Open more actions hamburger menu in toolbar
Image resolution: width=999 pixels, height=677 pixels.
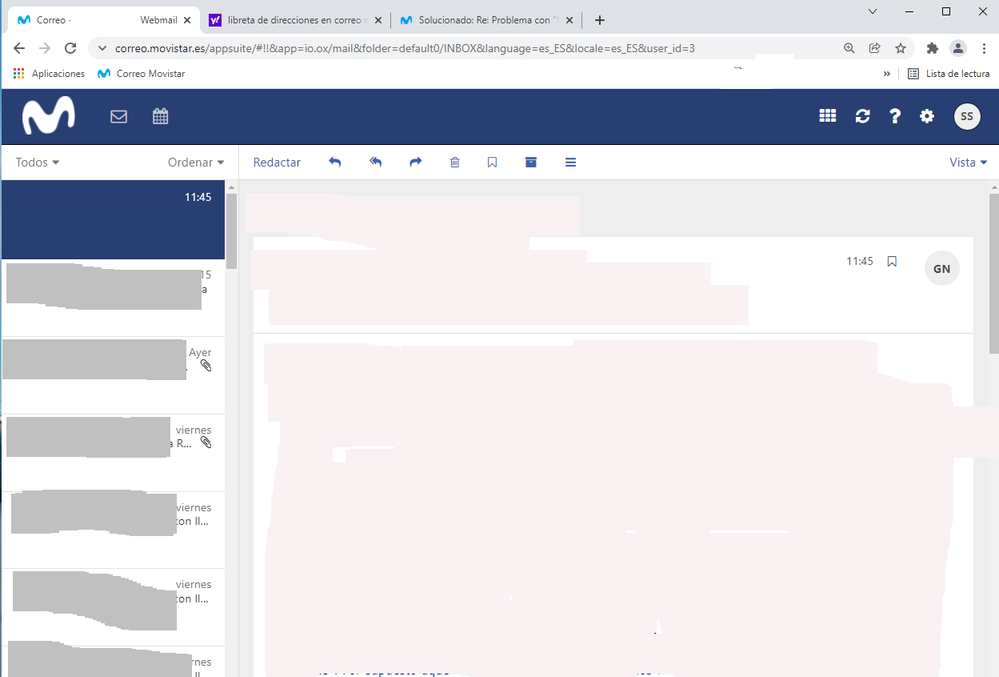(571, 162)
